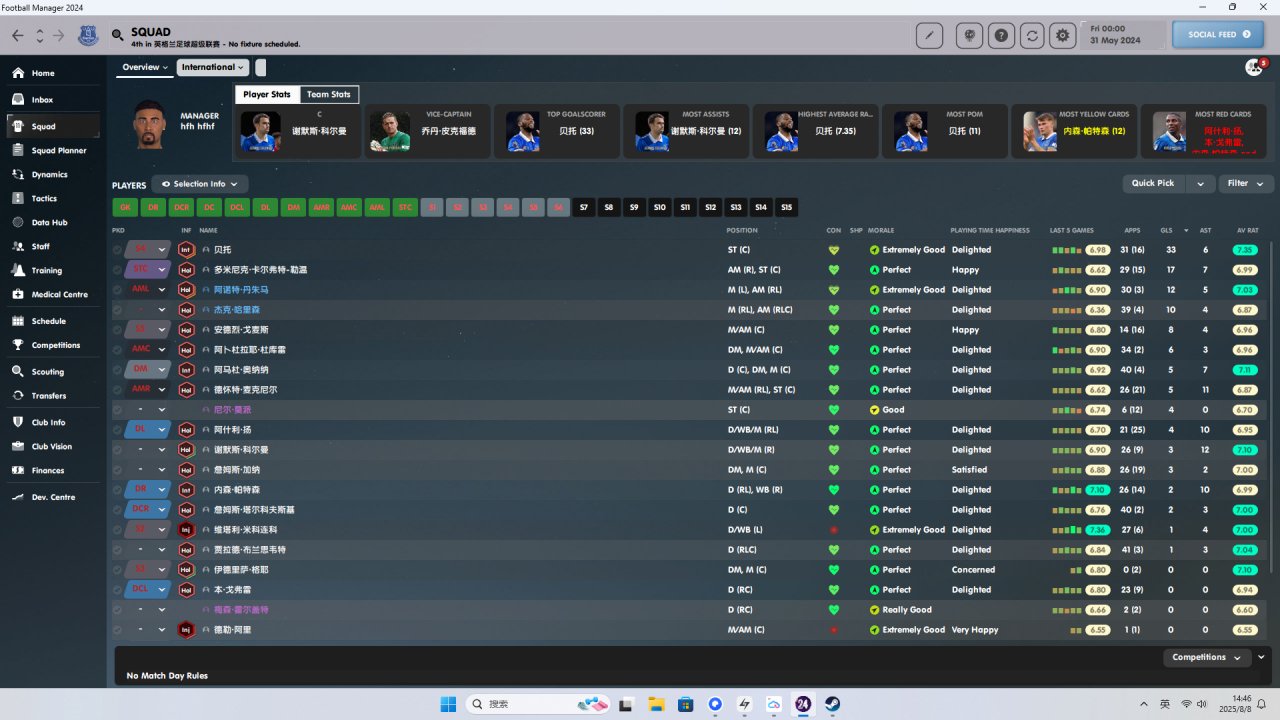Click the back navigation arrow
Viewport: 1280px width, 720px height.
(x=17, y=36)
